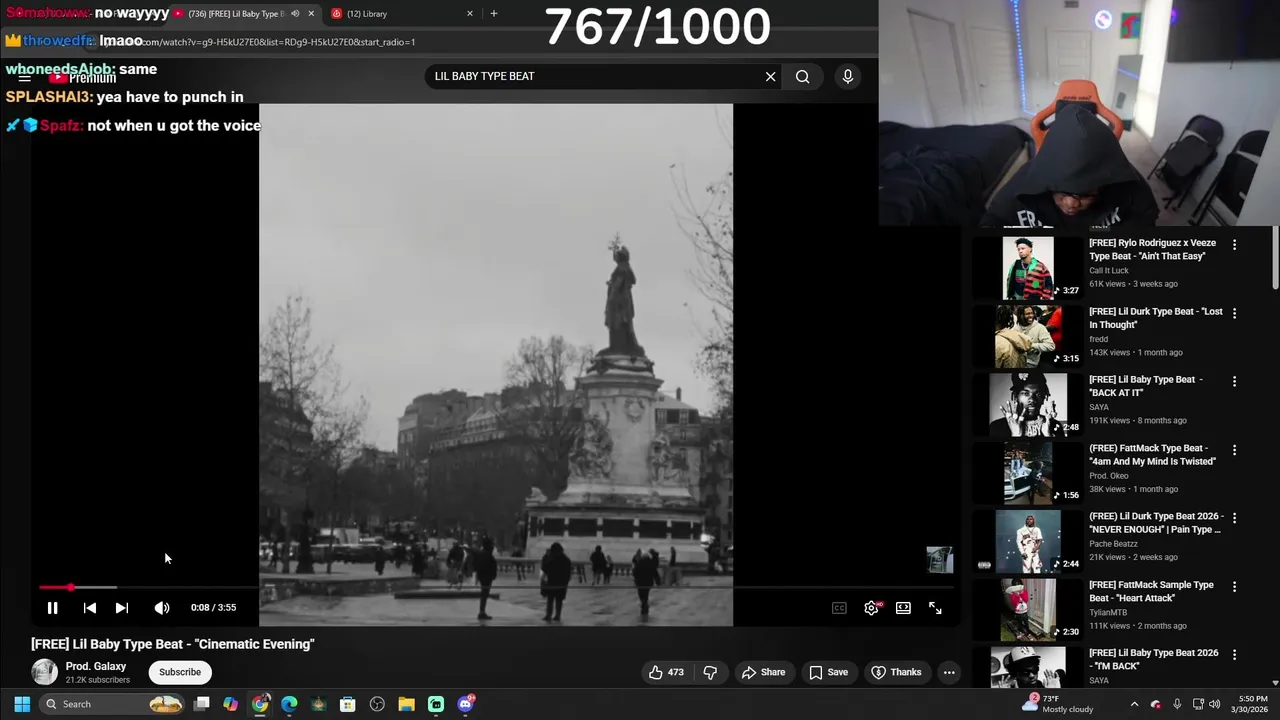Mute the YouTube player volume
The width and height of the screenshot is (1280, 720).
[162, 607]
